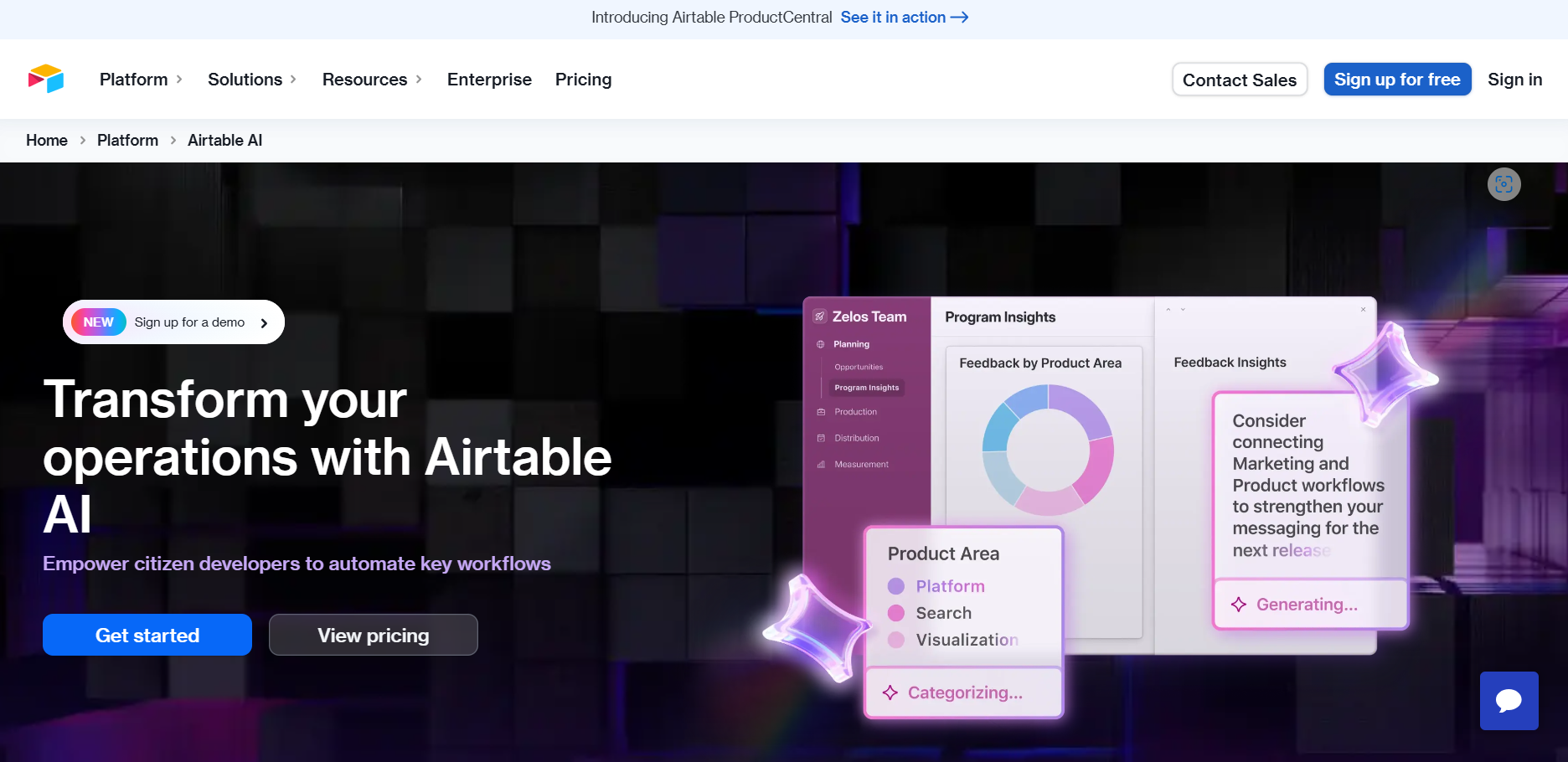Expand the Solutions menu chevron
The height and width of the screenshot is (762, 1568).
pos(293,80)
